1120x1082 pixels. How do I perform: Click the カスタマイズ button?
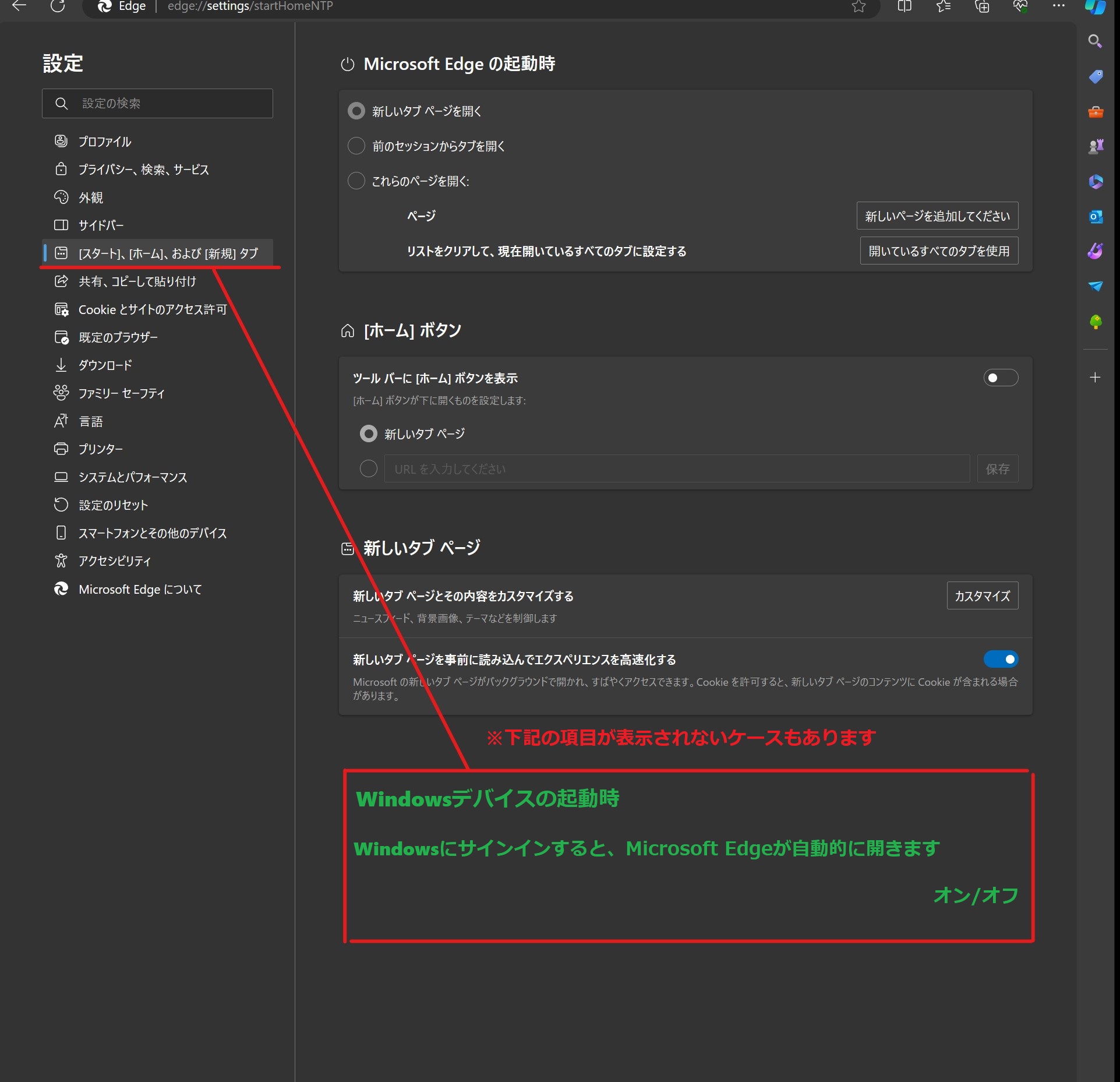[982, 596]
